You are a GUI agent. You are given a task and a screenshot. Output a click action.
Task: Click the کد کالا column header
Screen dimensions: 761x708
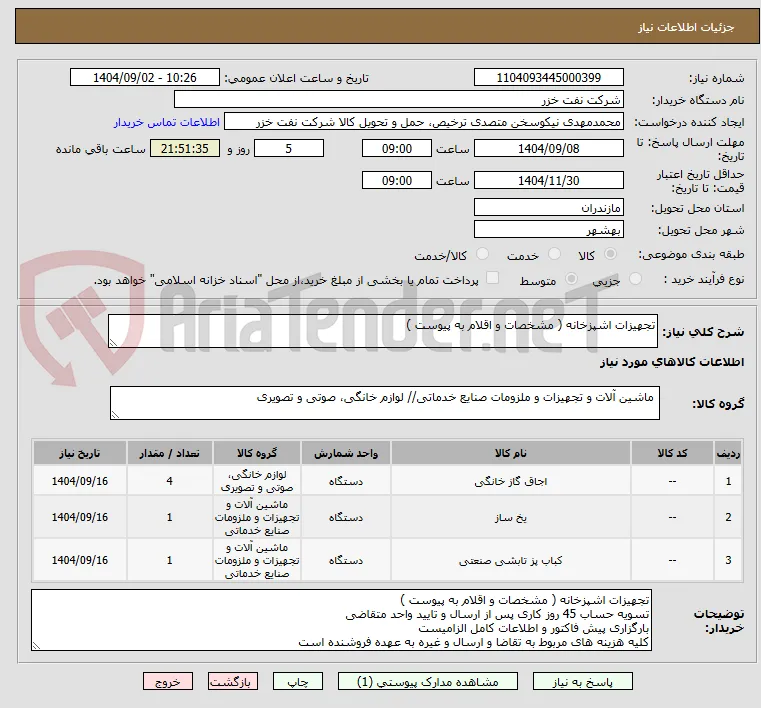point(672,453)
